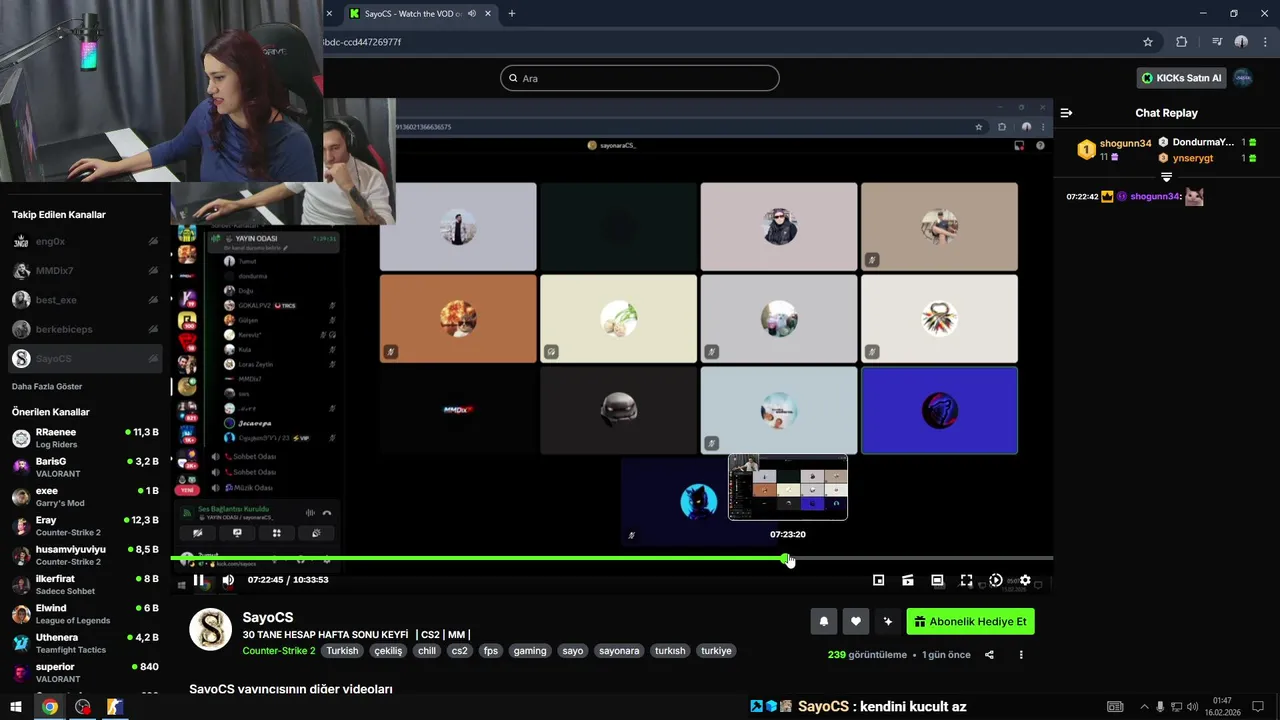The height and width of the screenshot is (720, 1280).
Task: Open recommended channel BarisG
Action: click(85, 467)
